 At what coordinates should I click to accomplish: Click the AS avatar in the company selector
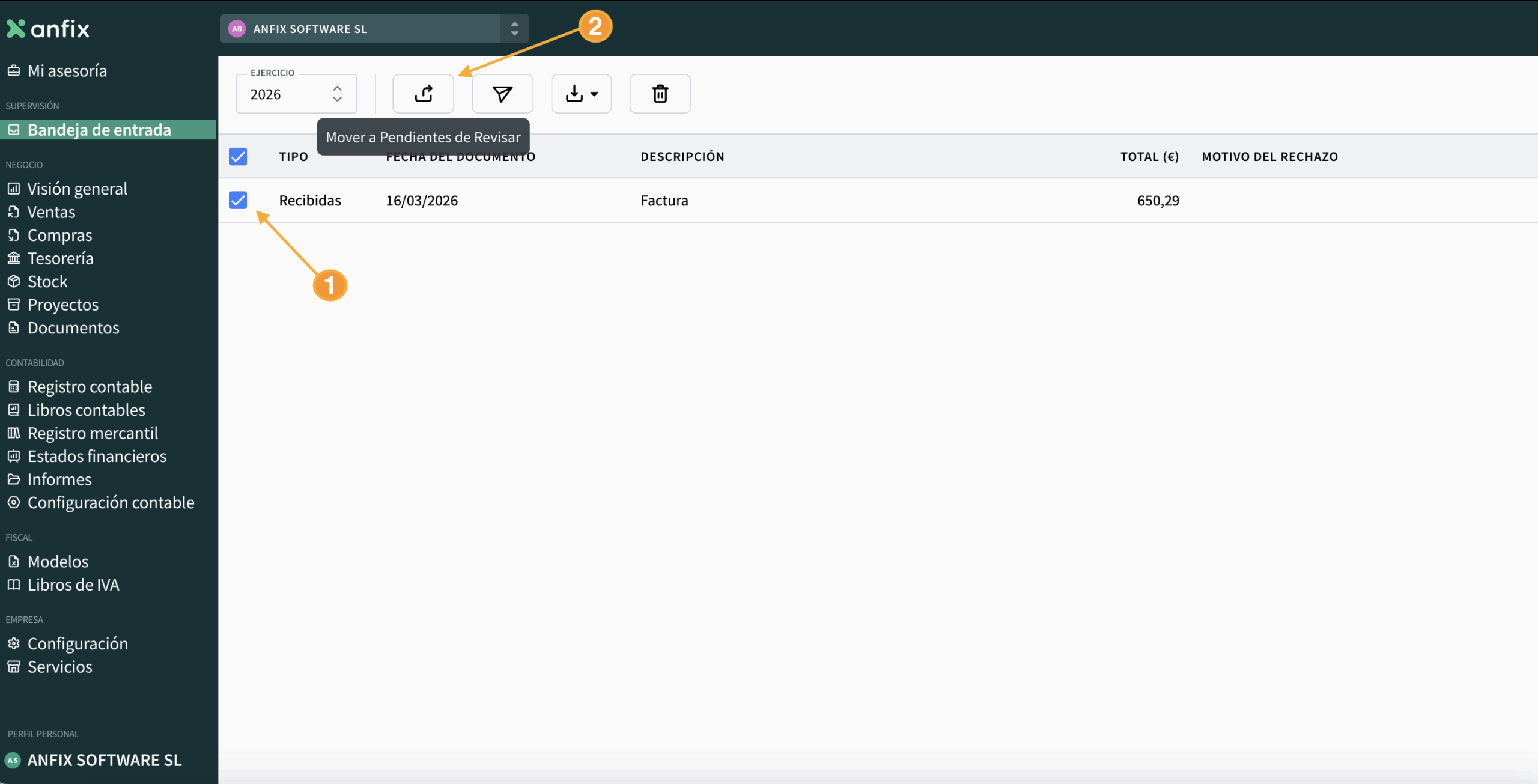point(237,29)
